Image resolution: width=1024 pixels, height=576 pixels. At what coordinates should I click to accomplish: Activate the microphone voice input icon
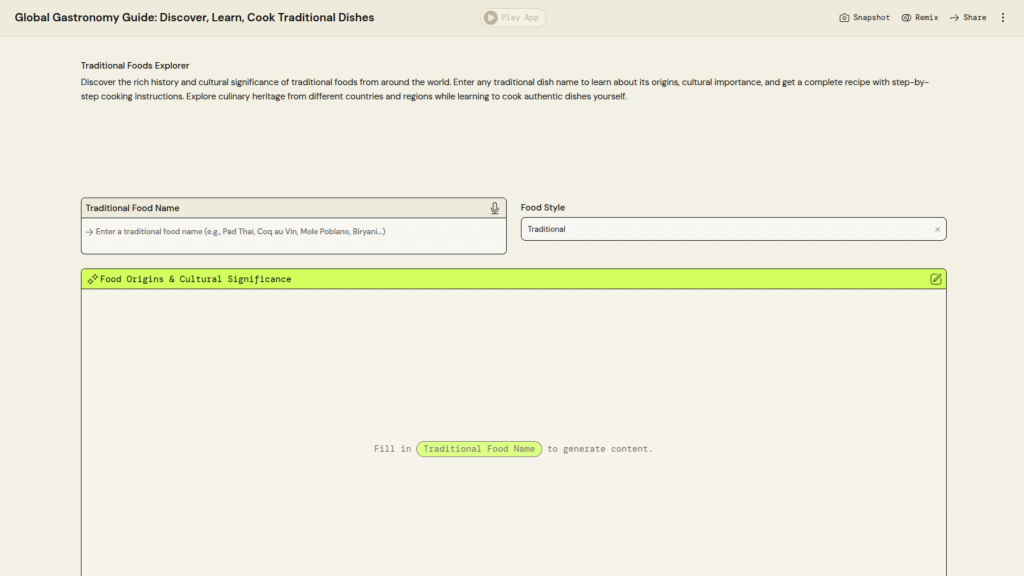pos(494,208)
